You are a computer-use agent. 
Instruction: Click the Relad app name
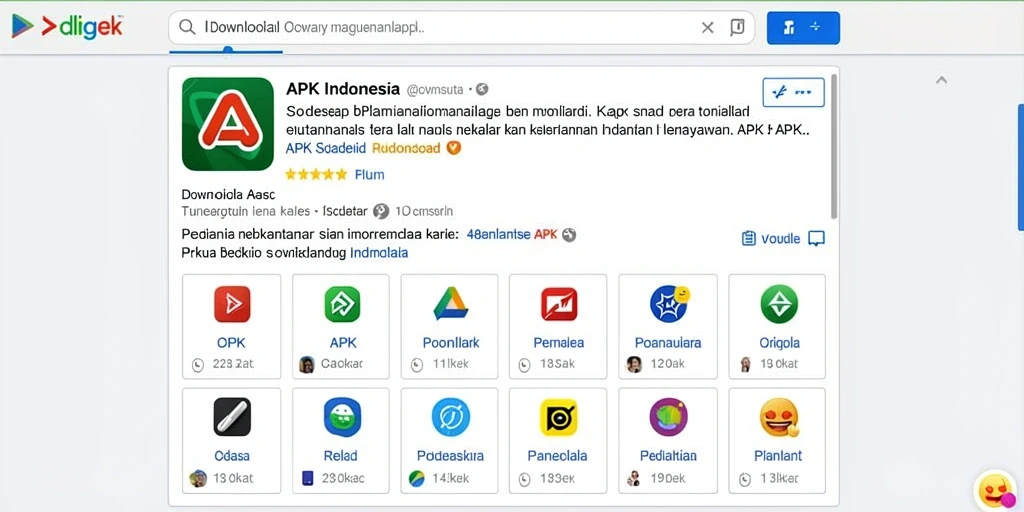341,456
